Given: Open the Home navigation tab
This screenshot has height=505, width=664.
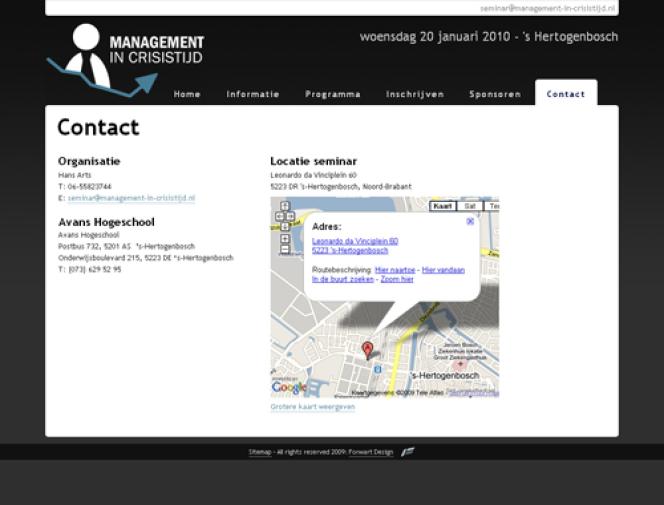Looking at the screenshot, I should (187, 94).
